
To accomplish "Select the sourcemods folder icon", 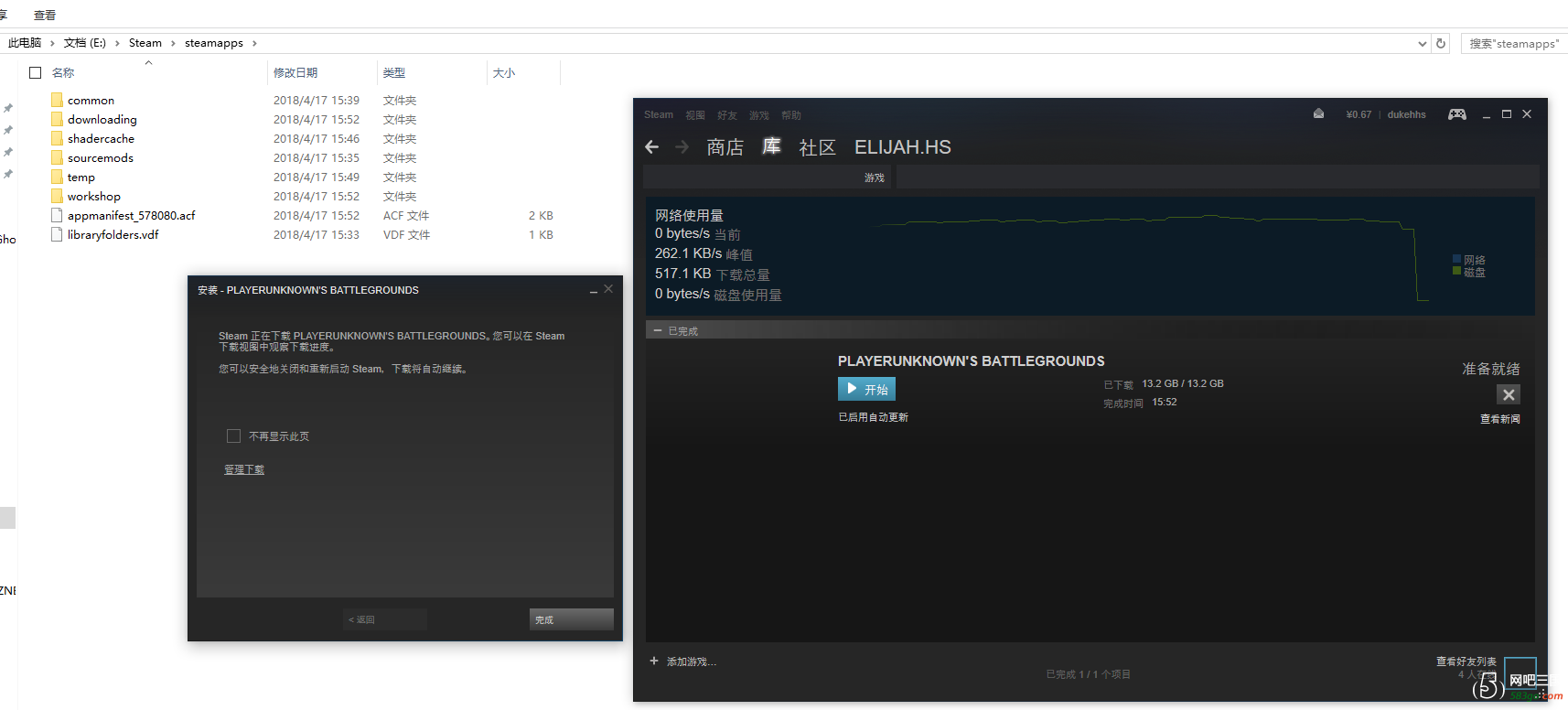I will point(57,157).
